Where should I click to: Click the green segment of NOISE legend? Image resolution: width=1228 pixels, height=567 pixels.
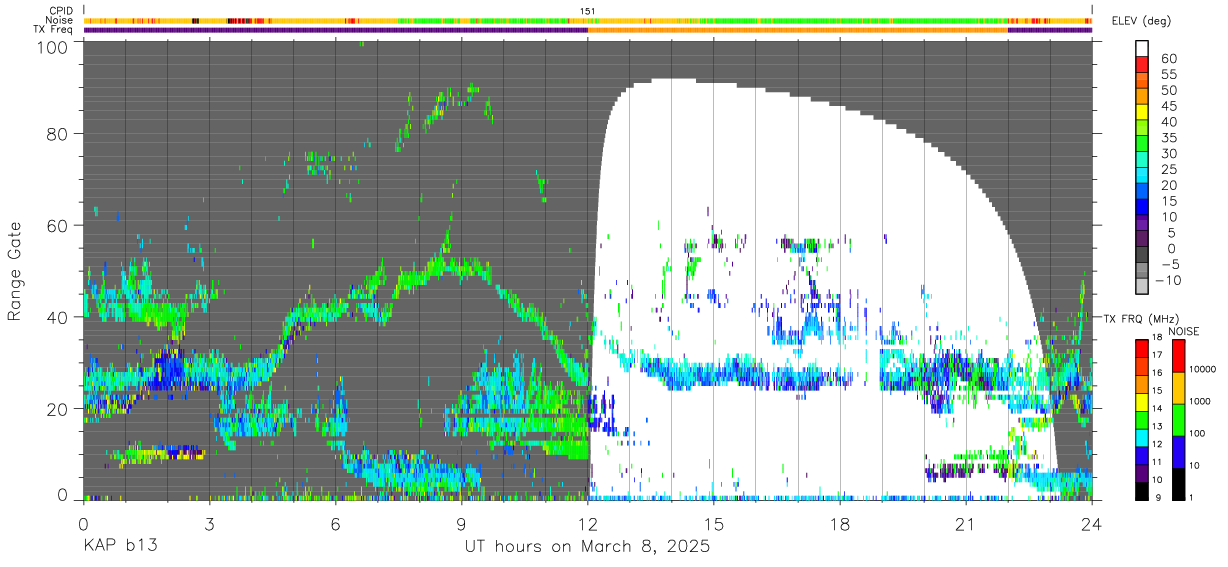[1179, 419]
